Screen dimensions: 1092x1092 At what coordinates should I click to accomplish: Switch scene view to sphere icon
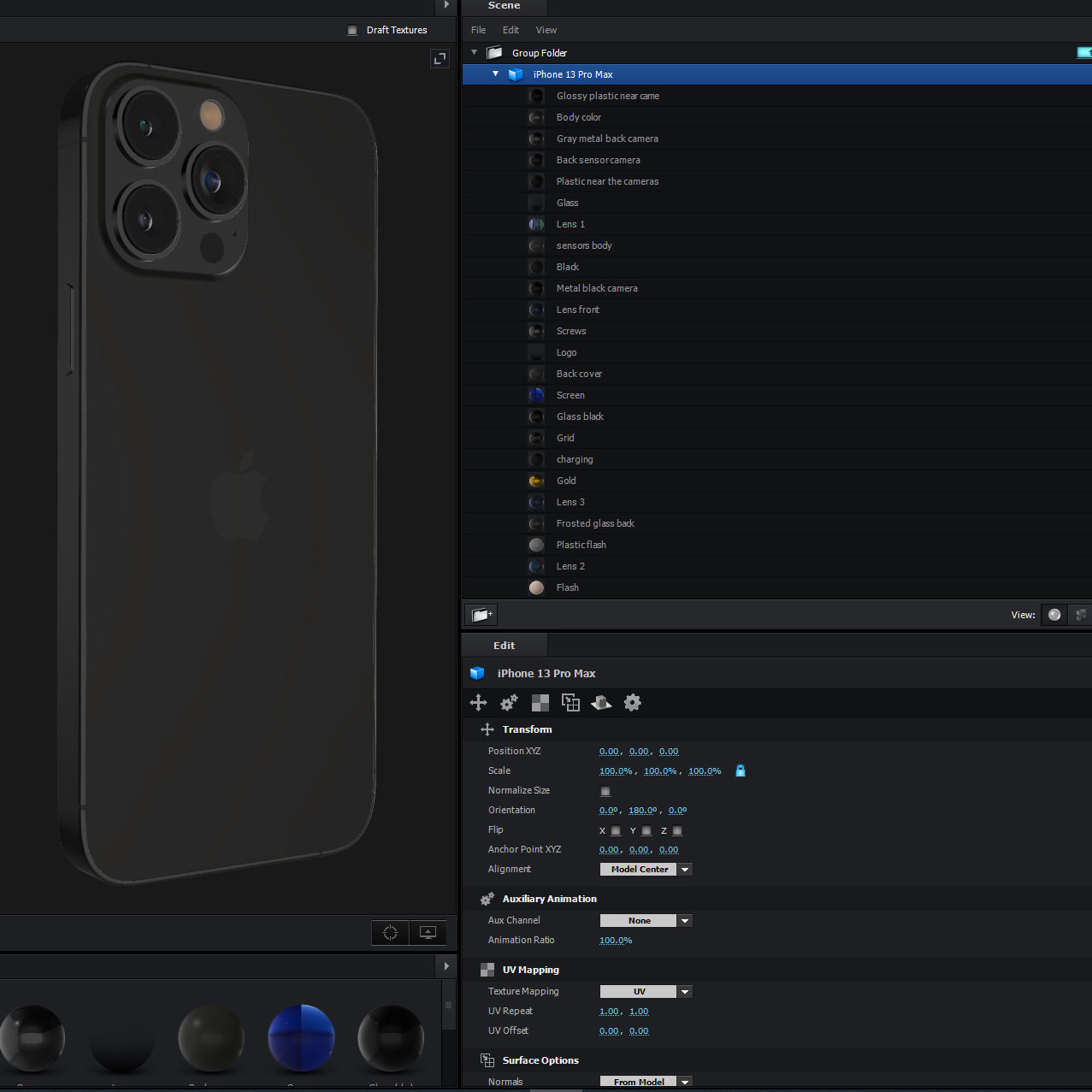pos(1054,614)
